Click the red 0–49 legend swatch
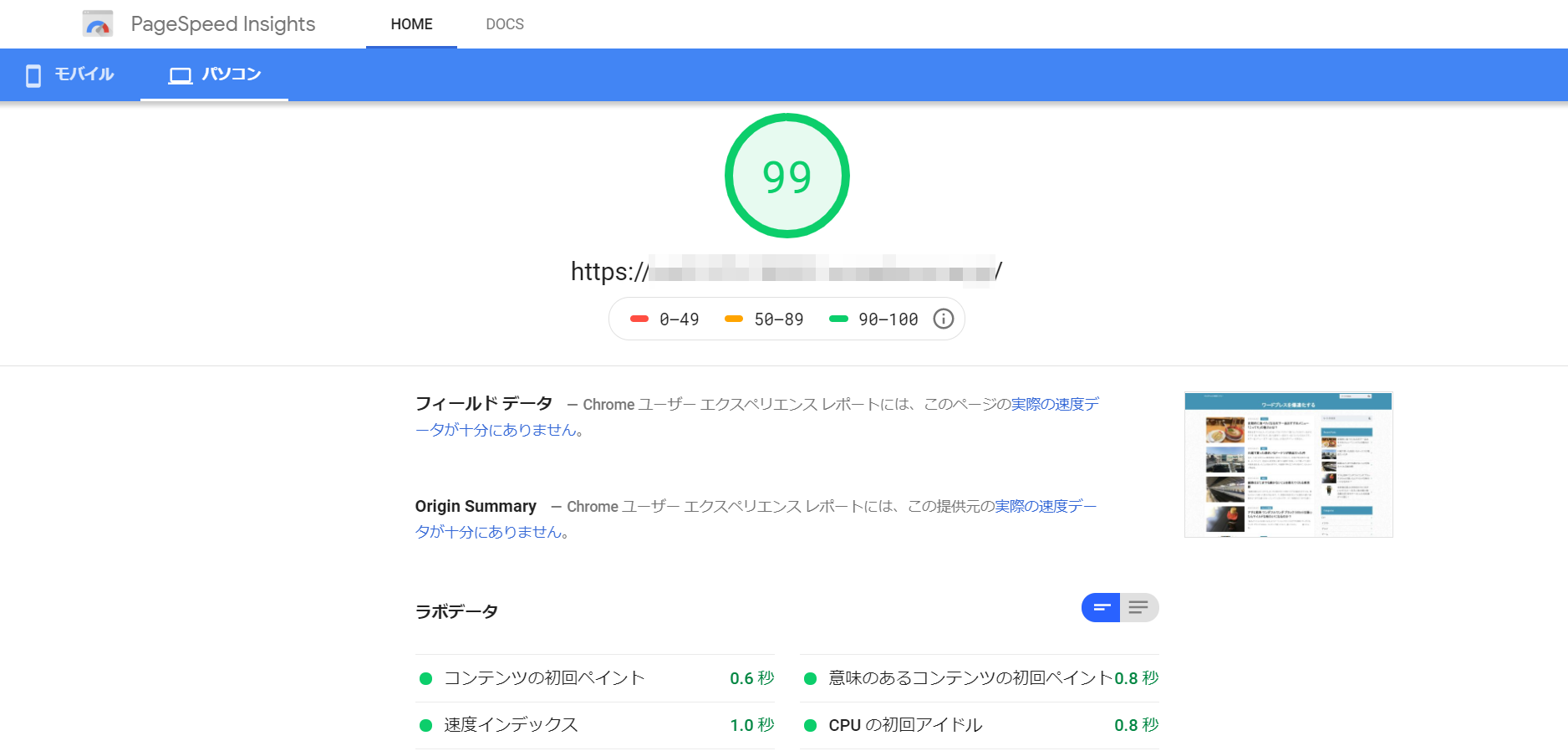Viewport: 1568px width, 751px height. coord(639,319)
